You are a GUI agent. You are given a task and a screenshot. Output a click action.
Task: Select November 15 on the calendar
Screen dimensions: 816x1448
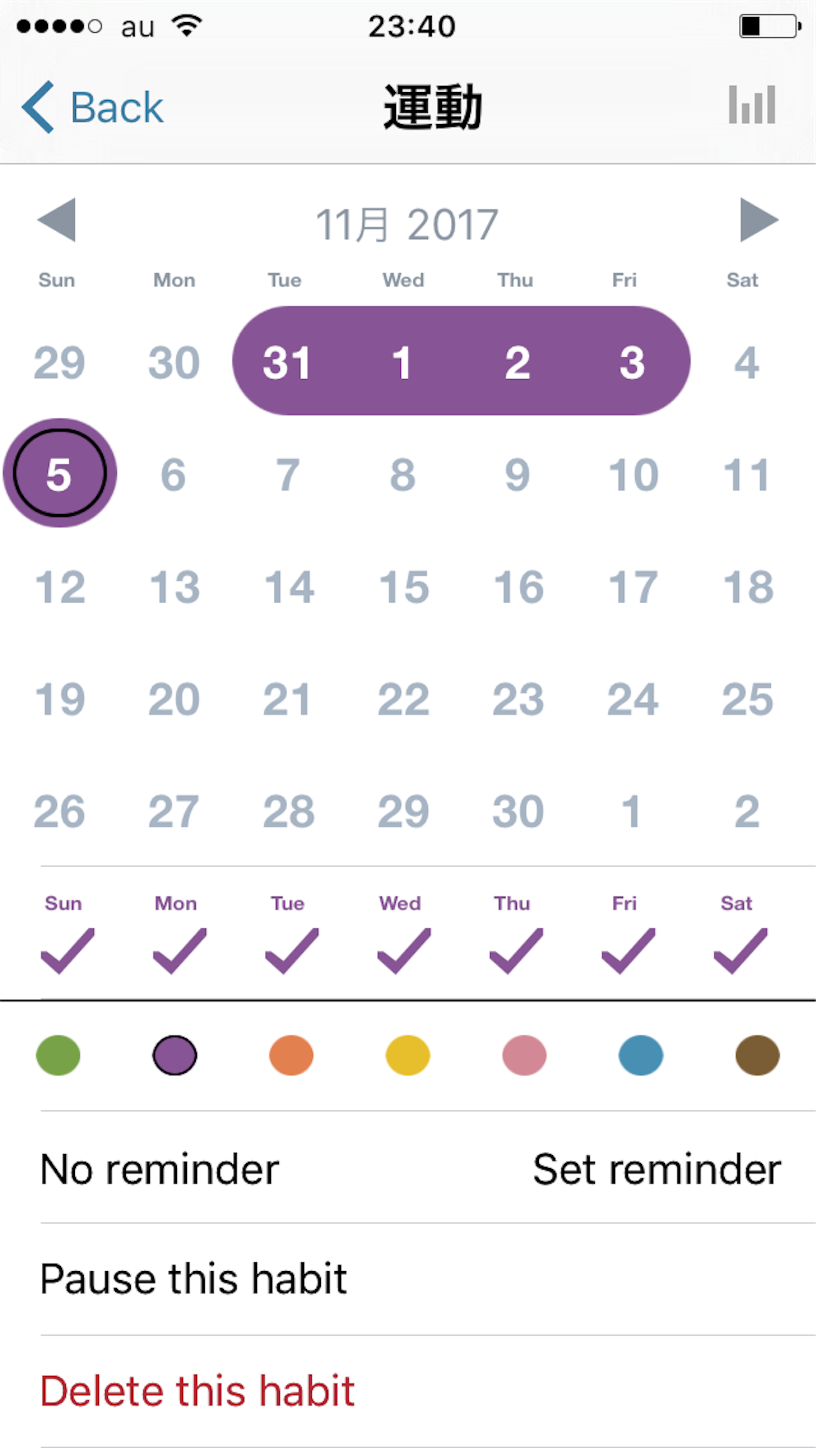coord(403,587)
